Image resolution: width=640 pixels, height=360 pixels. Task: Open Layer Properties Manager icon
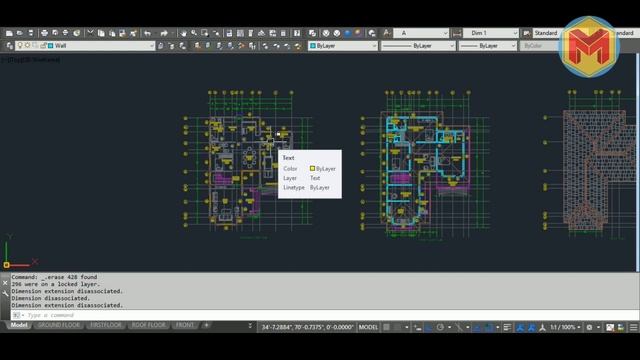pos(9,46)
